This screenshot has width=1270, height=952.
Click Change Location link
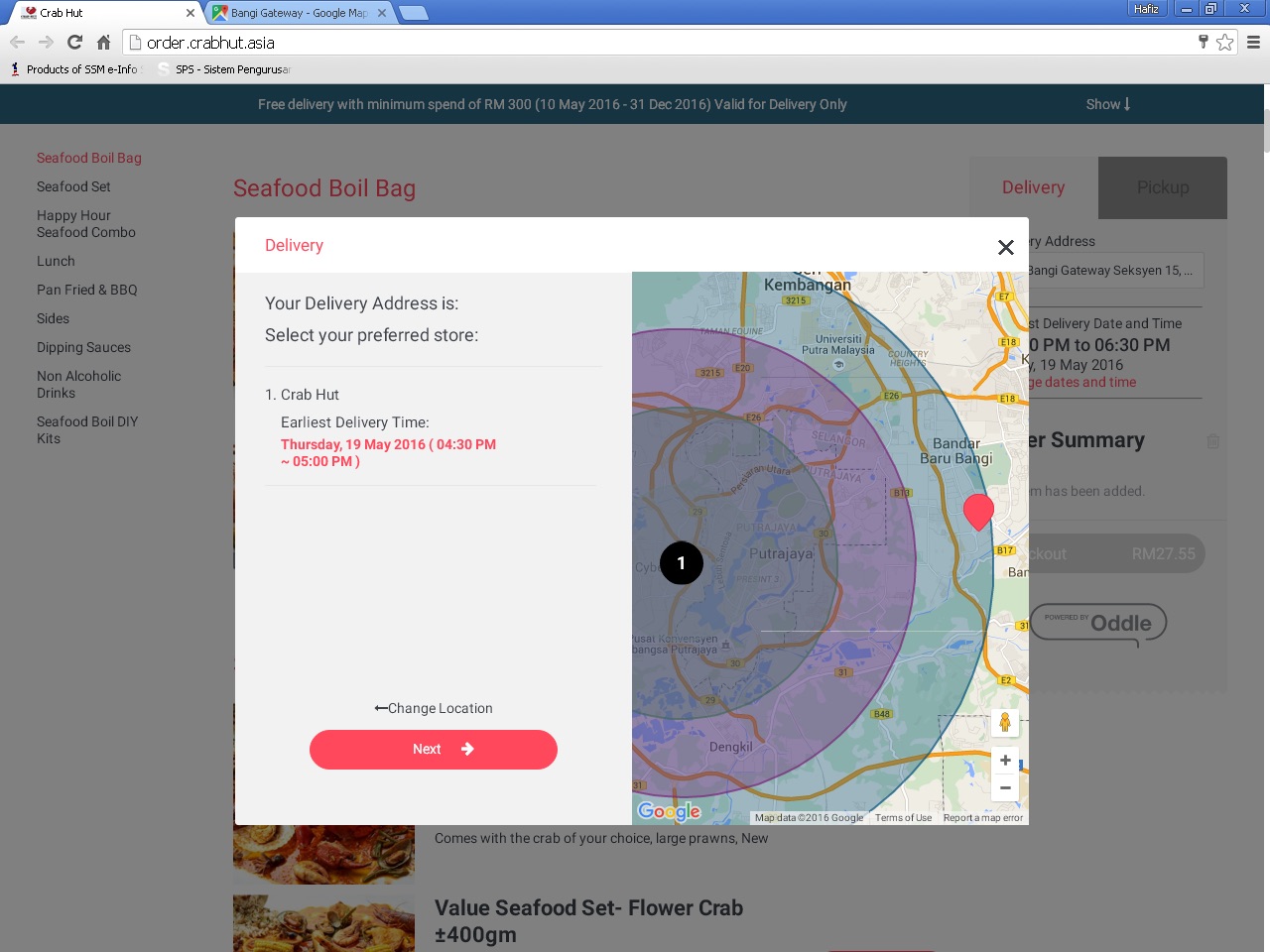(x=434, y=708)
